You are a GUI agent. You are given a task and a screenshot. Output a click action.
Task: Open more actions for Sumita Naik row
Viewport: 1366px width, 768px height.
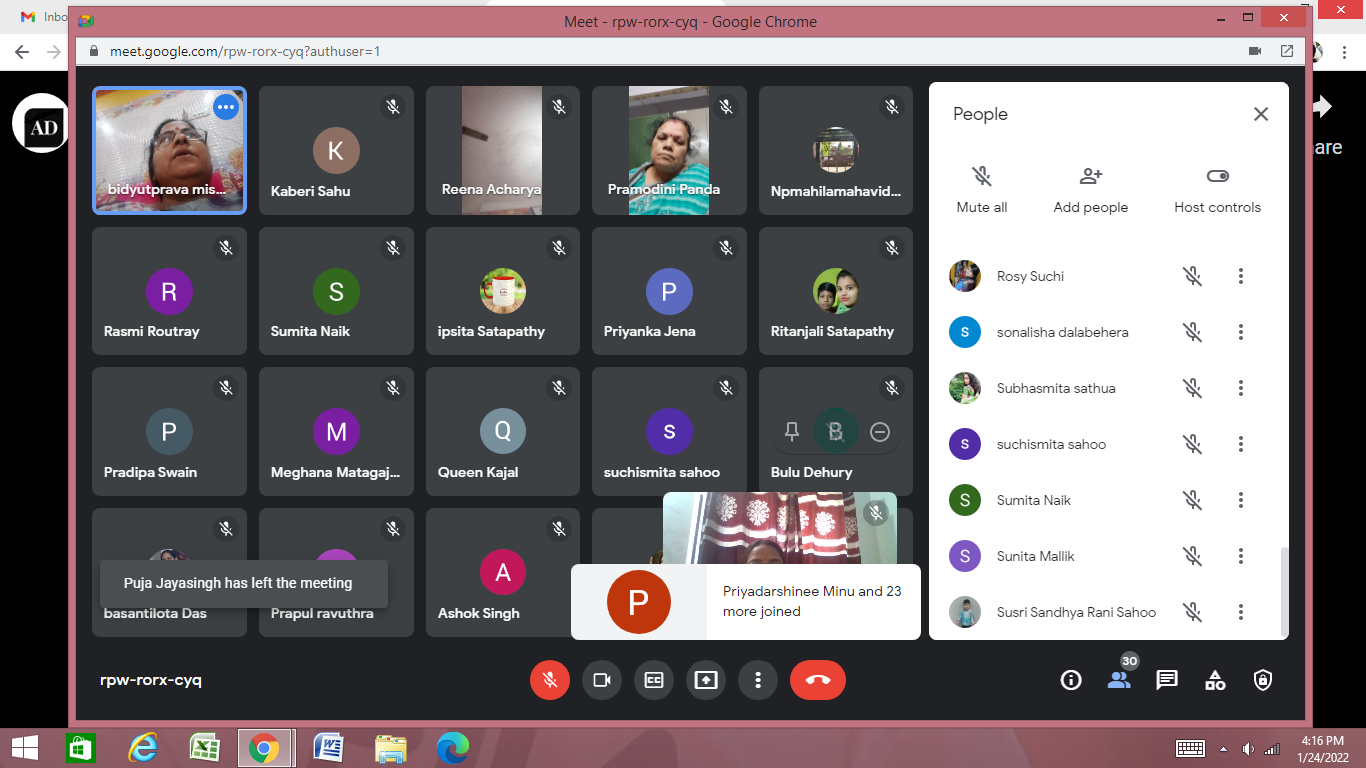point(1241,500)
